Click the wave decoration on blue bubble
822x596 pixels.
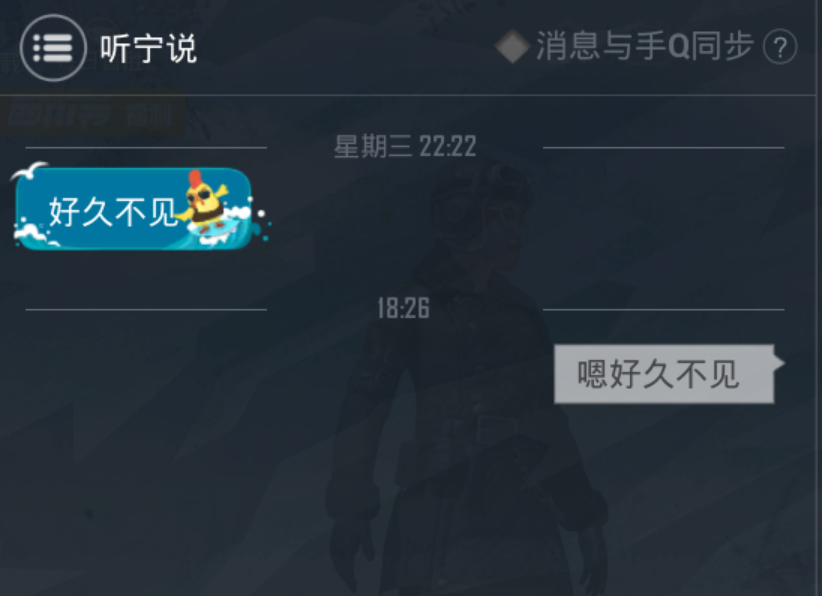36,235
